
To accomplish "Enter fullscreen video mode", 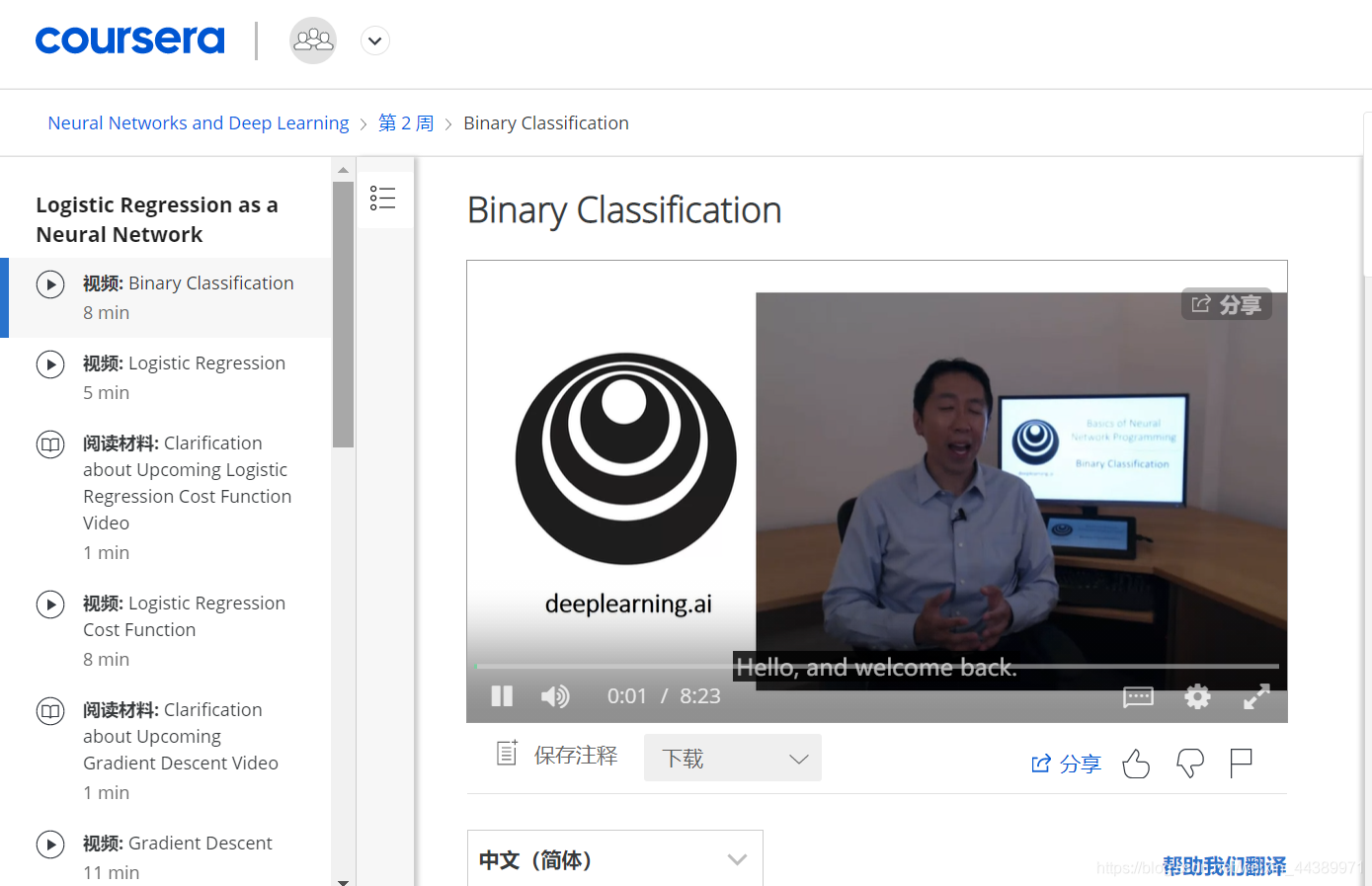I will pos(1256,696).
